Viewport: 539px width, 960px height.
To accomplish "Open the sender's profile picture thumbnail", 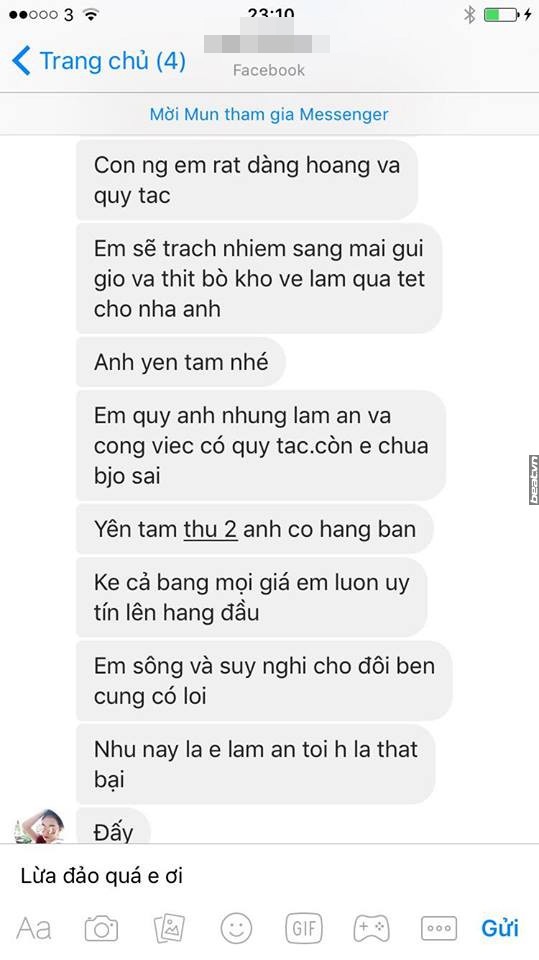I will (39, 826).
